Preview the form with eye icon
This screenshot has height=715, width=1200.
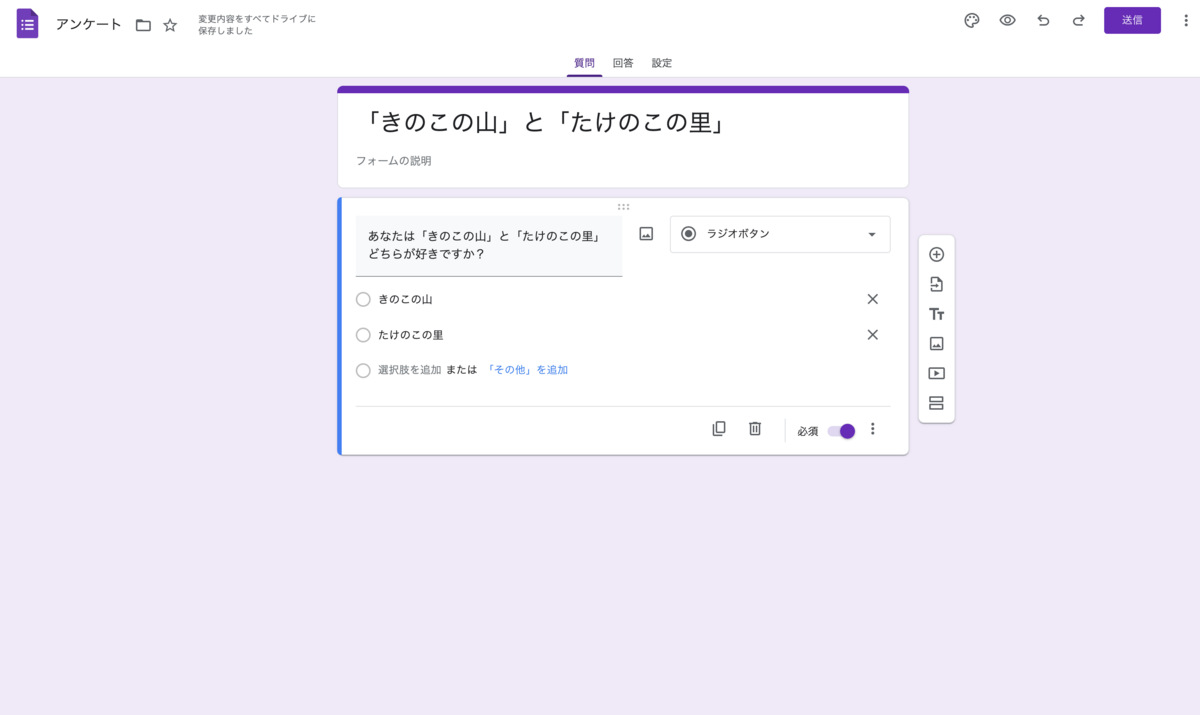[x=1007, y=21]
